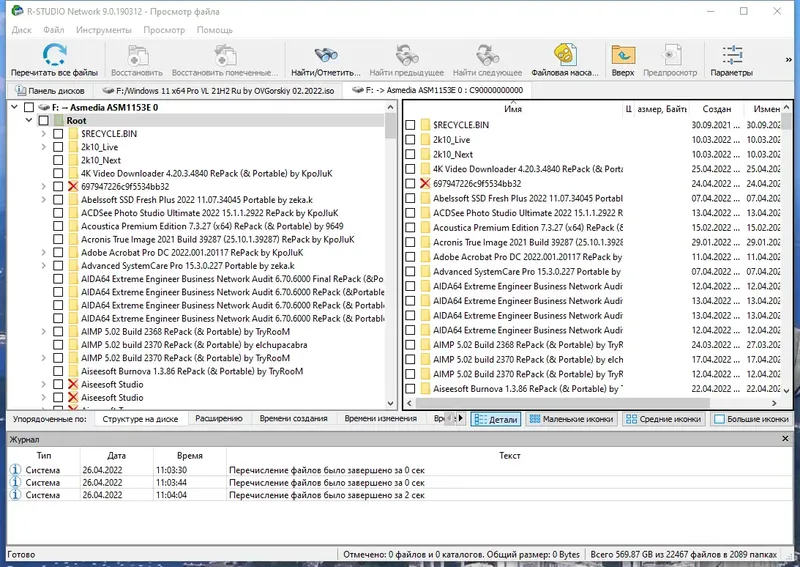This screenshot has height=567, width=800.
Task: Collapse the F: Asmedia ASM1153E 0 drive node
Action: pos(14,107)
